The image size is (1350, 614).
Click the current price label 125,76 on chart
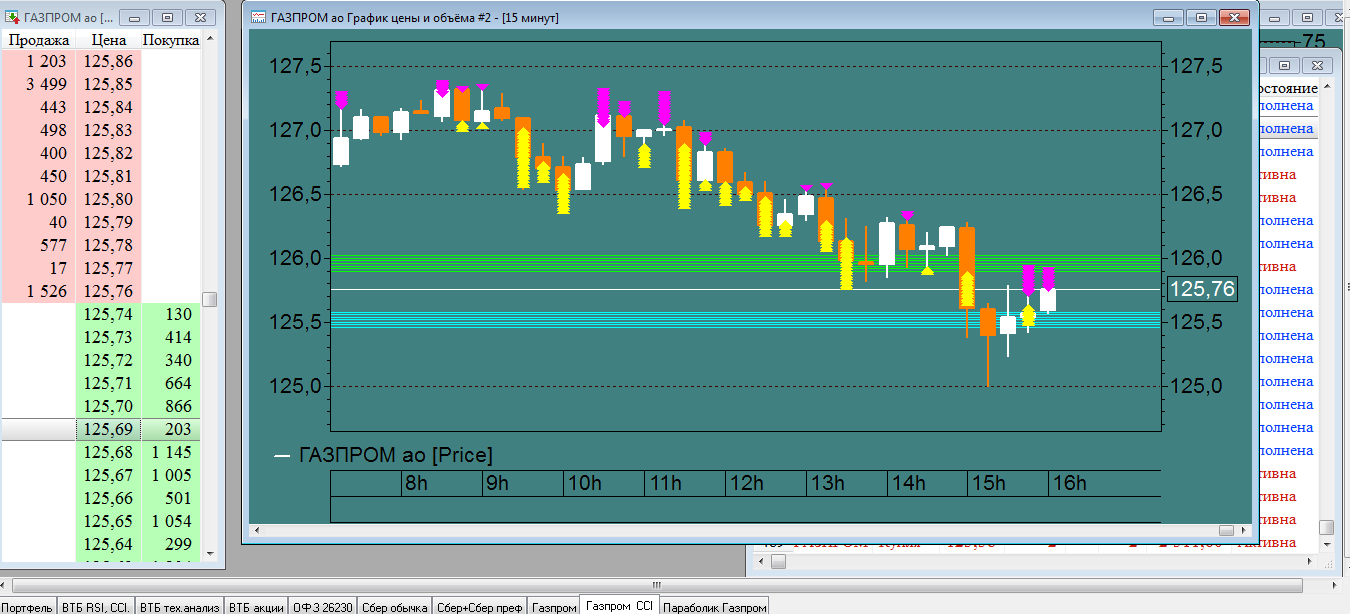1202,290
